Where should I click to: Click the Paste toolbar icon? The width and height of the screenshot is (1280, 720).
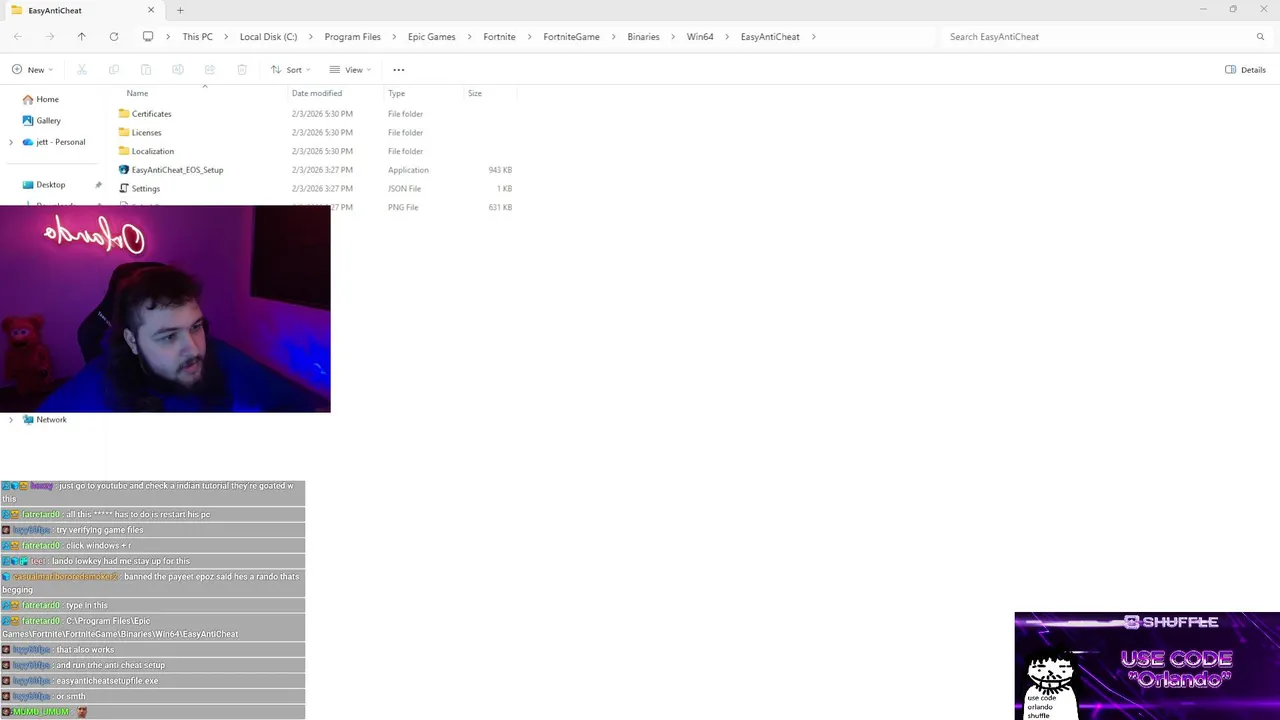pyautogui.click(x=146, y=70)
